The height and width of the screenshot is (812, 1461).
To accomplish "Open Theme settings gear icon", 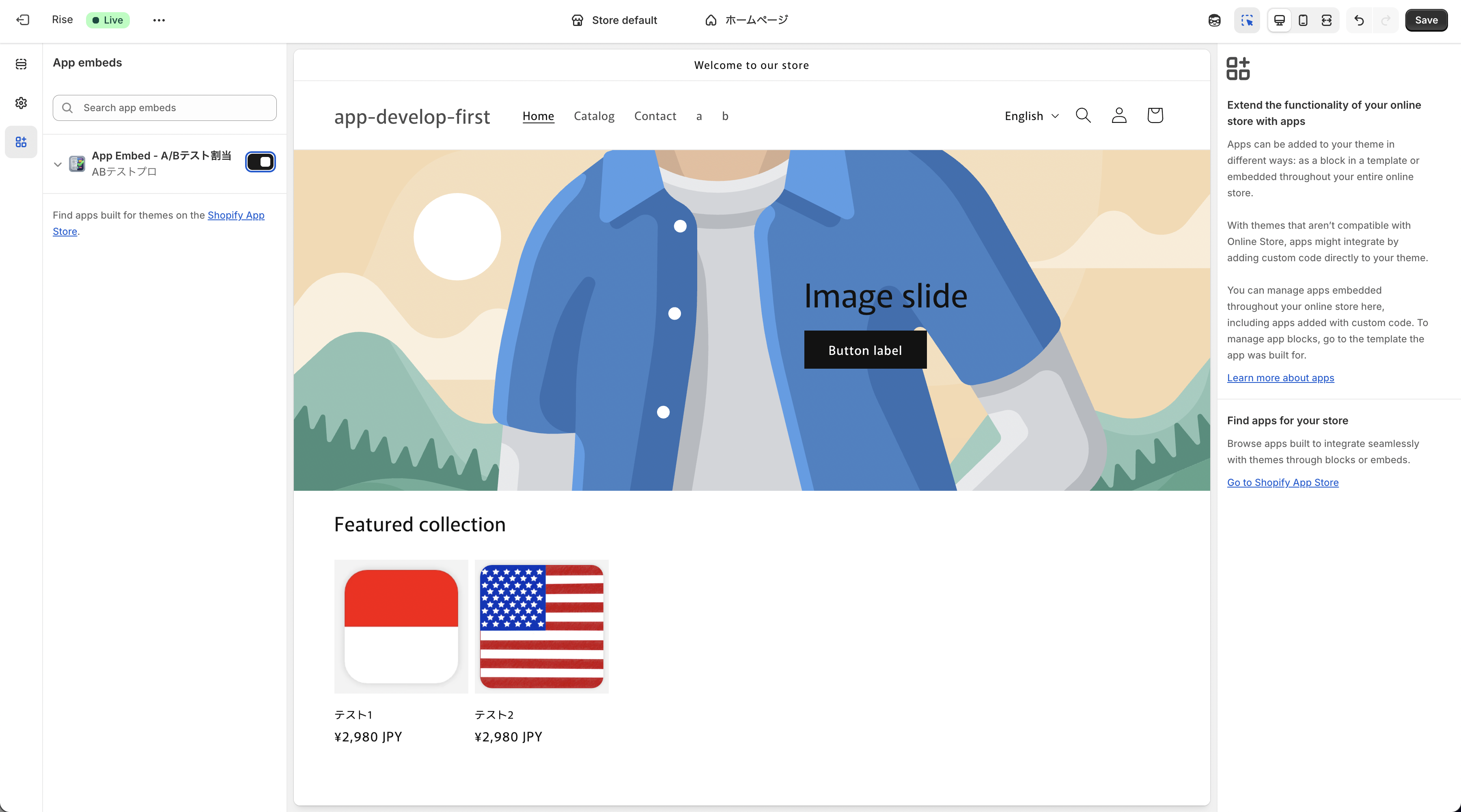I will tap(21, 103).
